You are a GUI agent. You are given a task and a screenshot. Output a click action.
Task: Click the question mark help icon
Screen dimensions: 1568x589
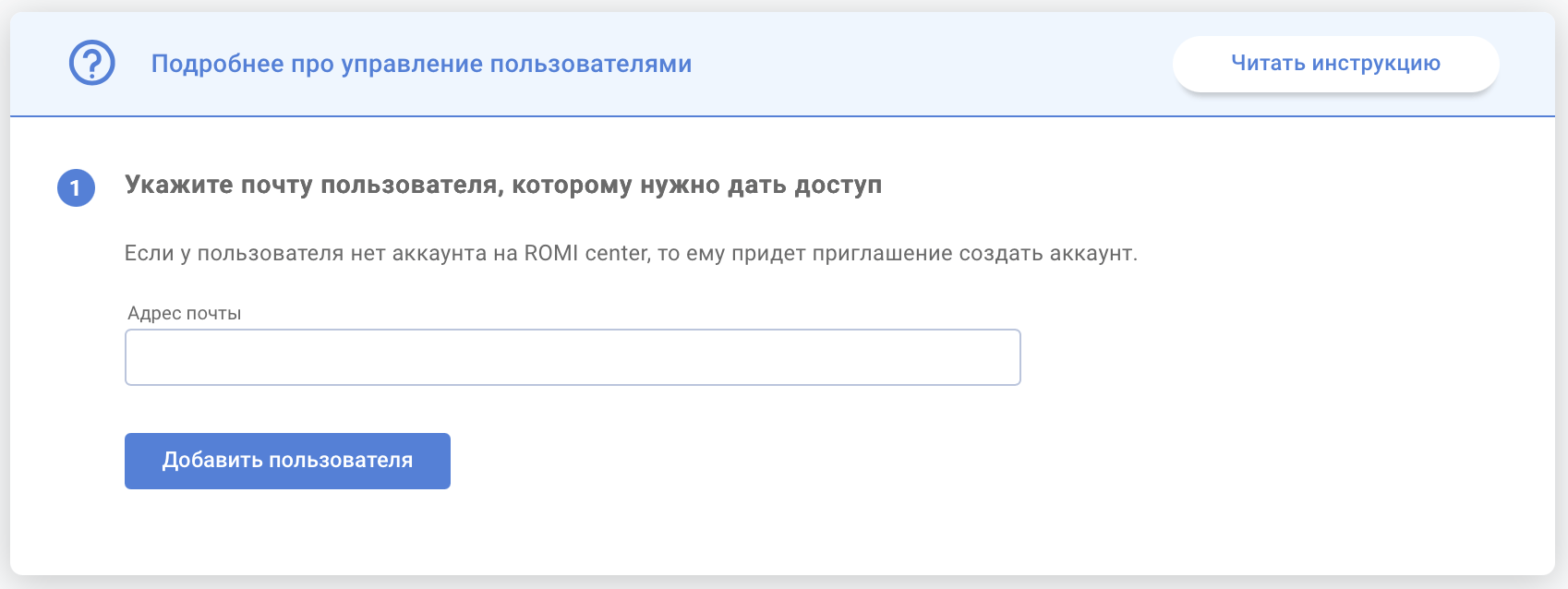92,64
